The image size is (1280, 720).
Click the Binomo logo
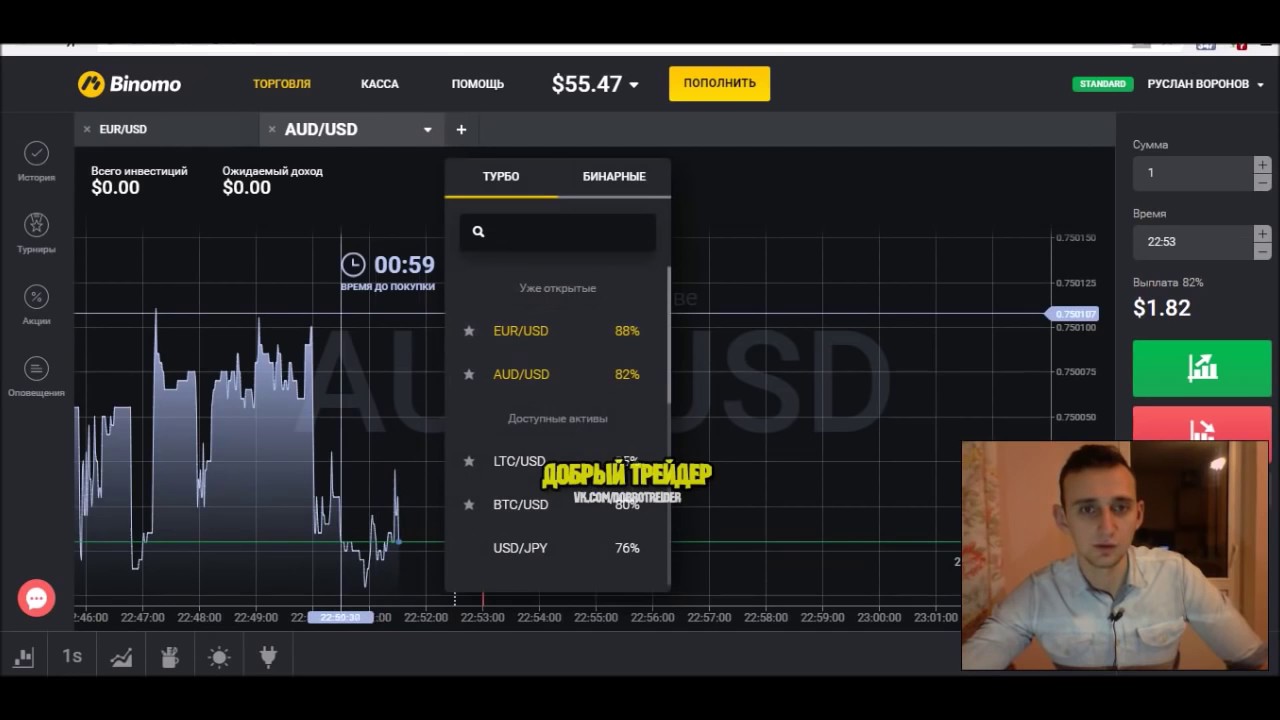point(130,84)
